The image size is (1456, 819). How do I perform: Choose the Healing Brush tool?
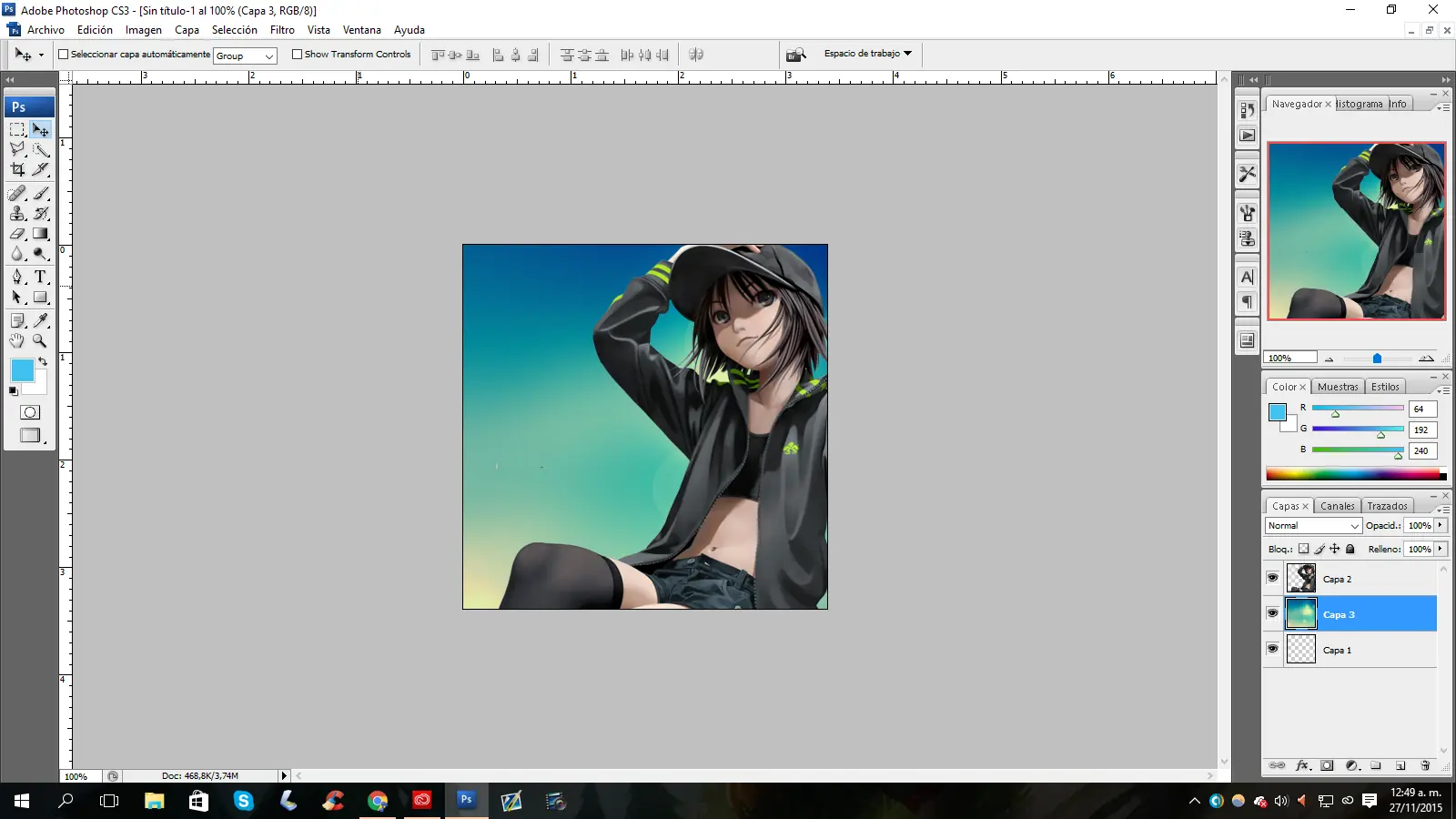[17, 193]
